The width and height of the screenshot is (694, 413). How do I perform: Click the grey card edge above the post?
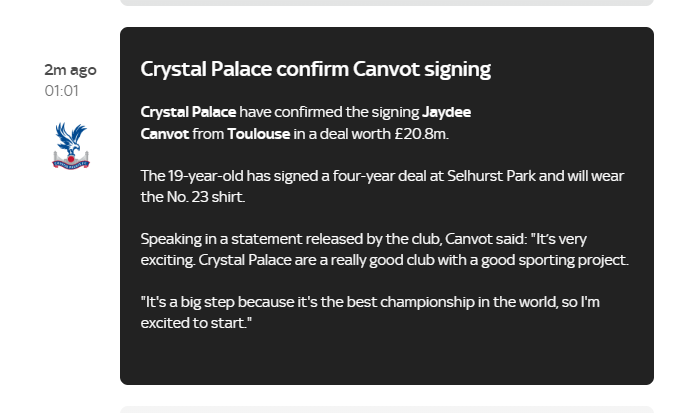pos(387,3)
